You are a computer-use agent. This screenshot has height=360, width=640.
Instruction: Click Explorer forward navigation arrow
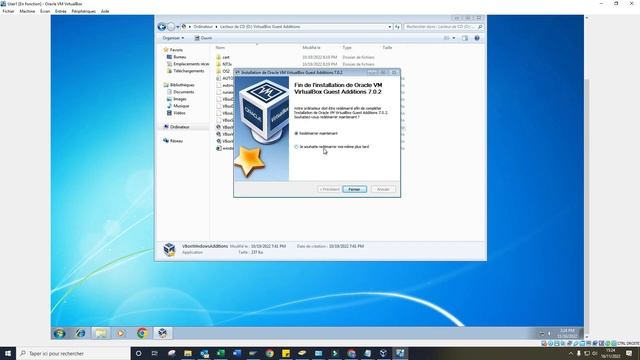pyautogui.click(x=171, y=27)
